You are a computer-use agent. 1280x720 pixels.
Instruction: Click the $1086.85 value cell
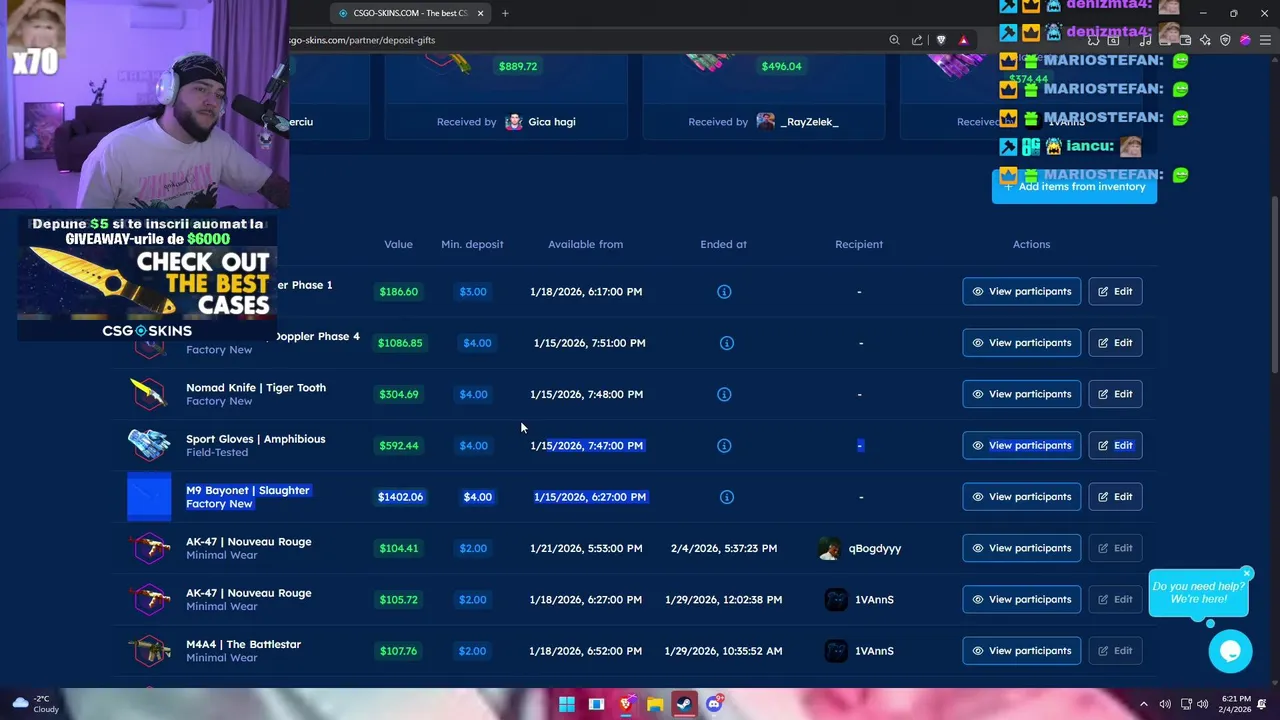tap(400, 343)
